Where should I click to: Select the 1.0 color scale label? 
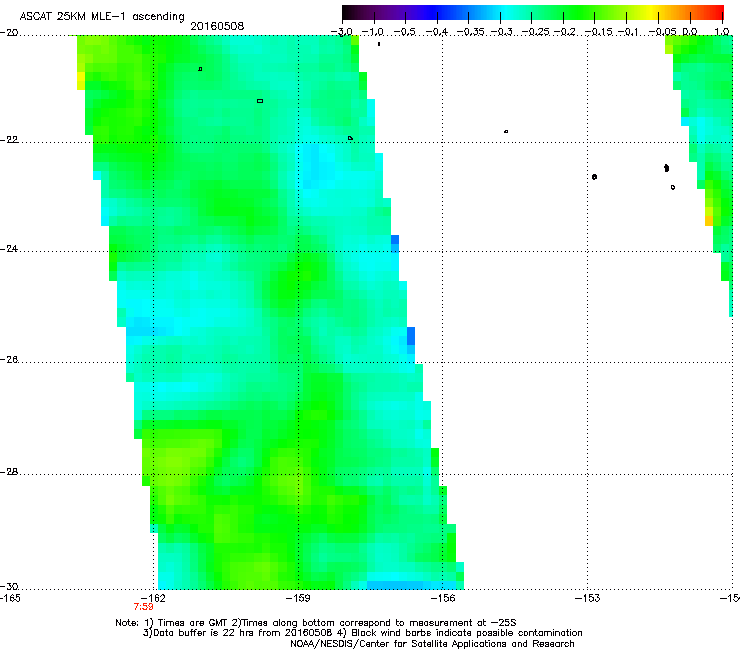coord(722,32)
